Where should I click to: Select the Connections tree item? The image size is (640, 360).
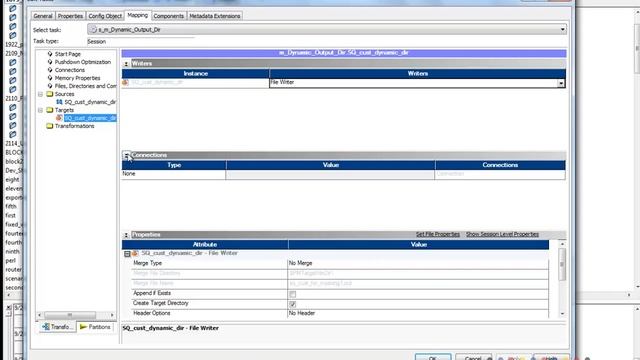[x=70, y=70]
